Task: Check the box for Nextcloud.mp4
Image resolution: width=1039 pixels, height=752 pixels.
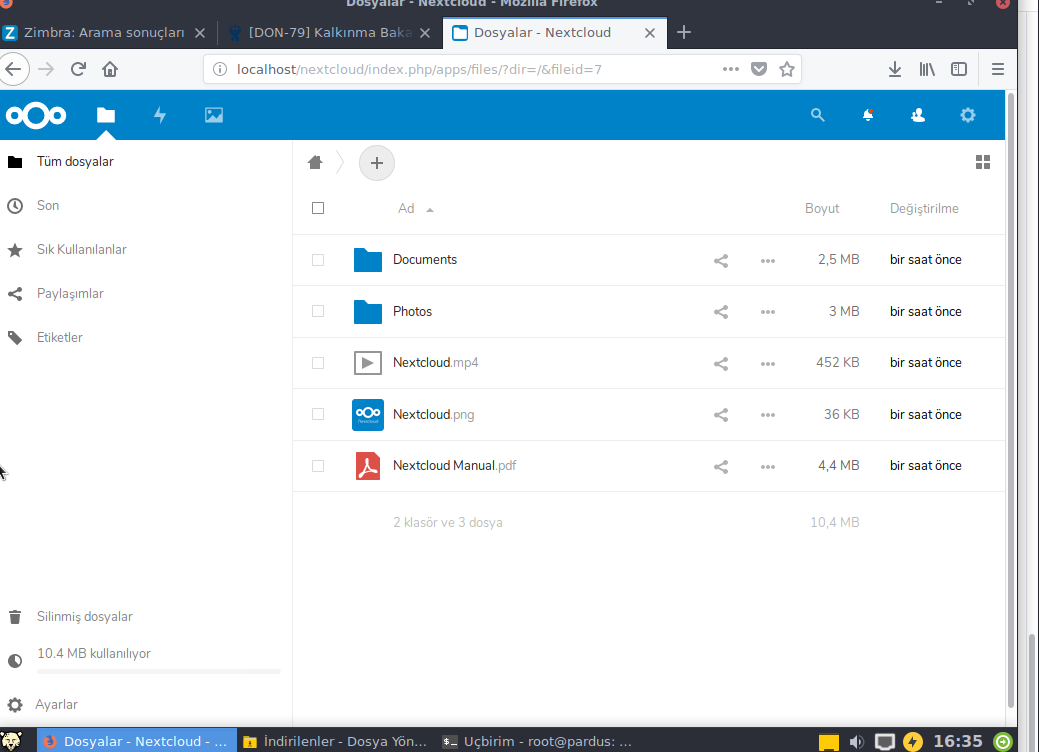Action: coord(318,363)
